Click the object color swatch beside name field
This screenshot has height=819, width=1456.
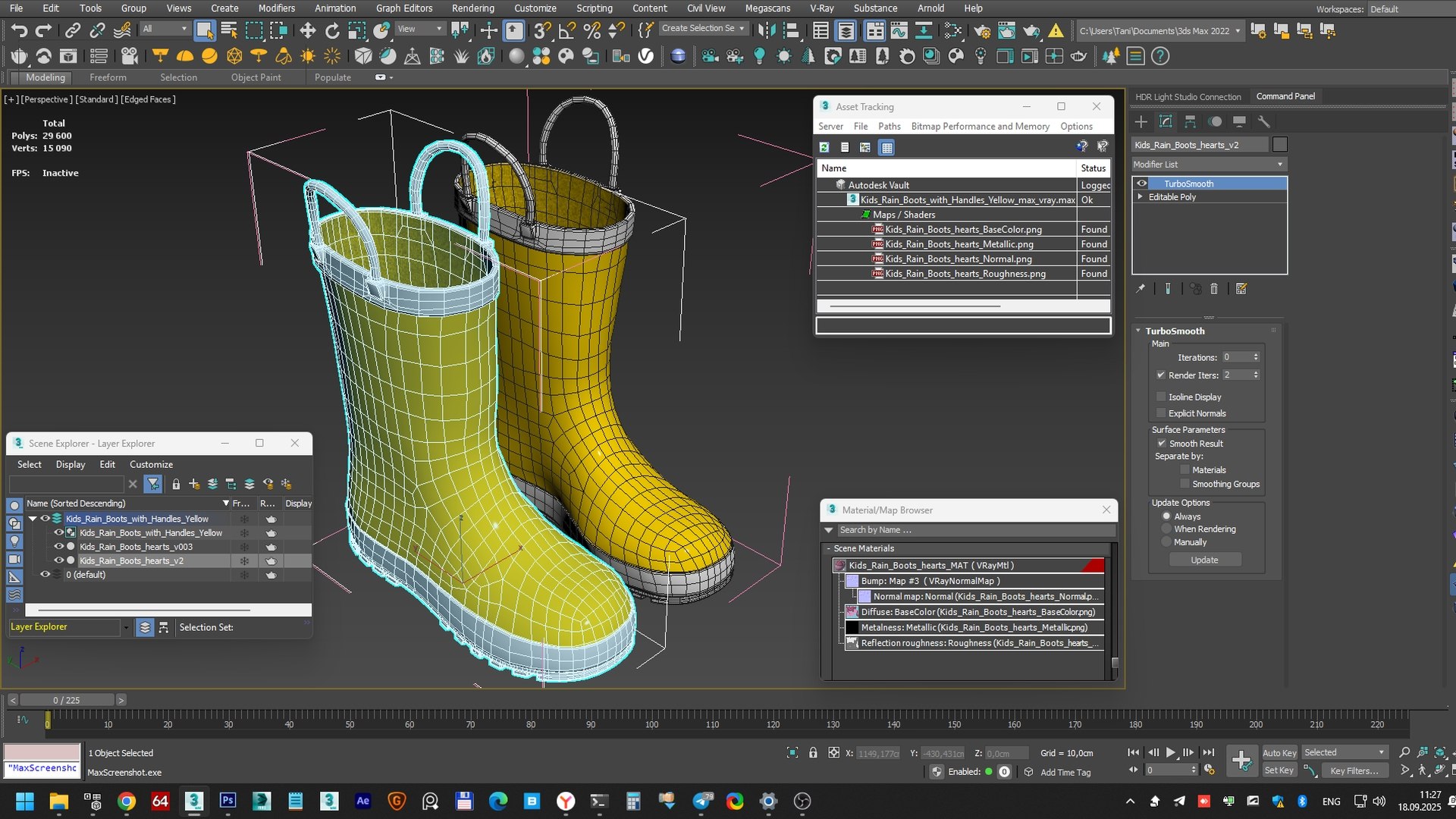coord(1279,145)
